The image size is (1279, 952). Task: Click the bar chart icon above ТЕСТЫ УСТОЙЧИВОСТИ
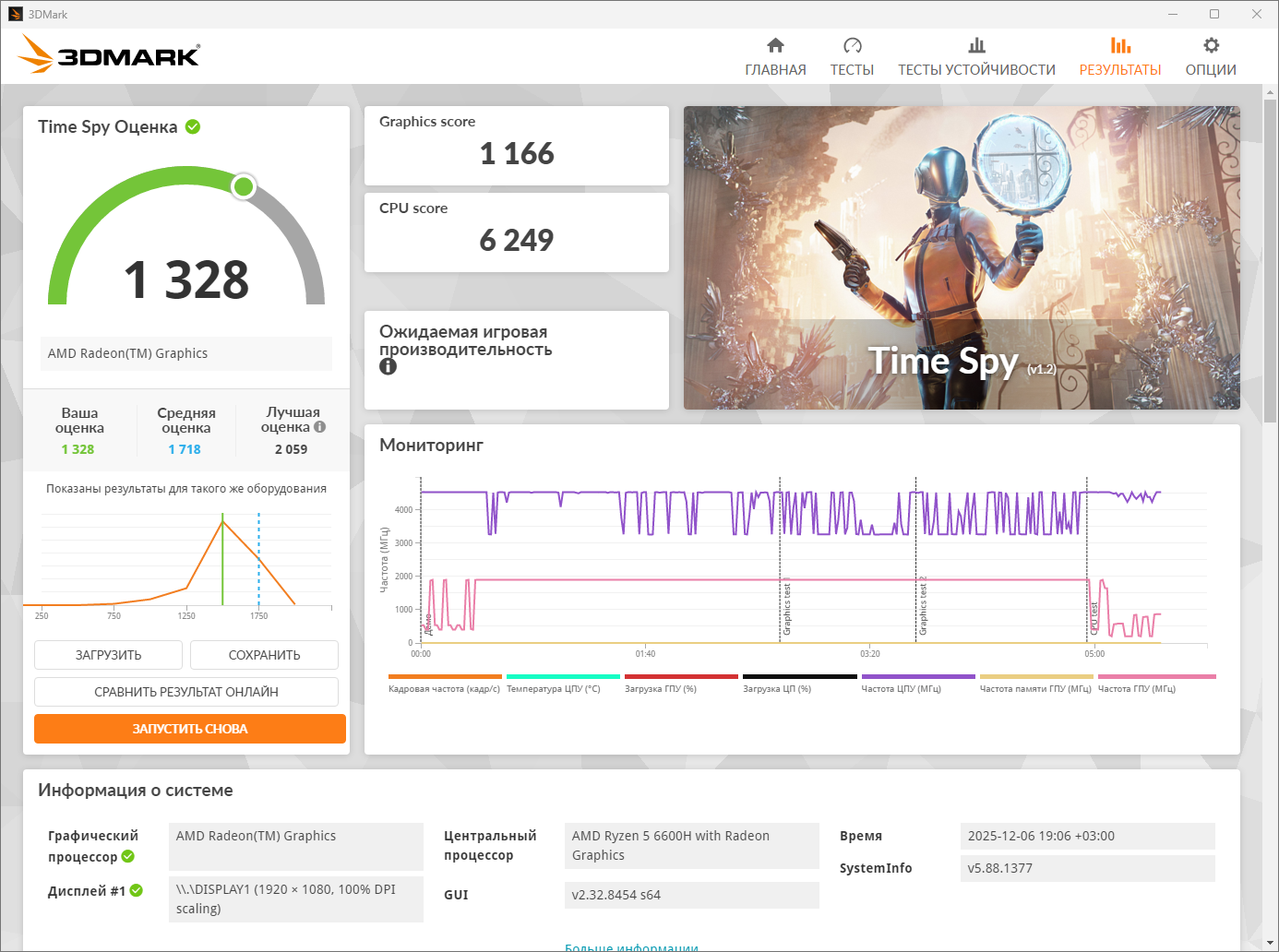[976, 45]
